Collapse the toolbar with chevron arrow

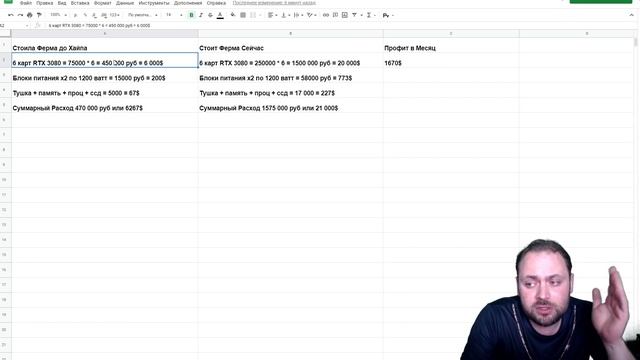[631, 15]
